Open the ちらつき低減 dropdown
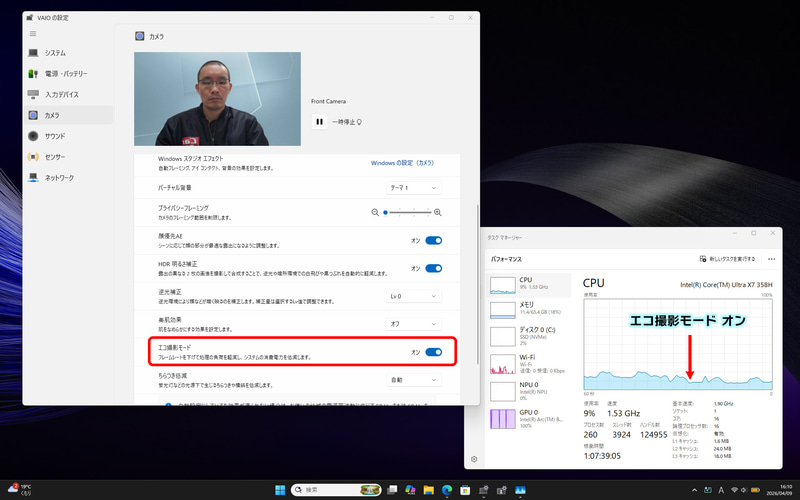The width and height of the screenshot is (800, 500). click(x=413, y=380)
